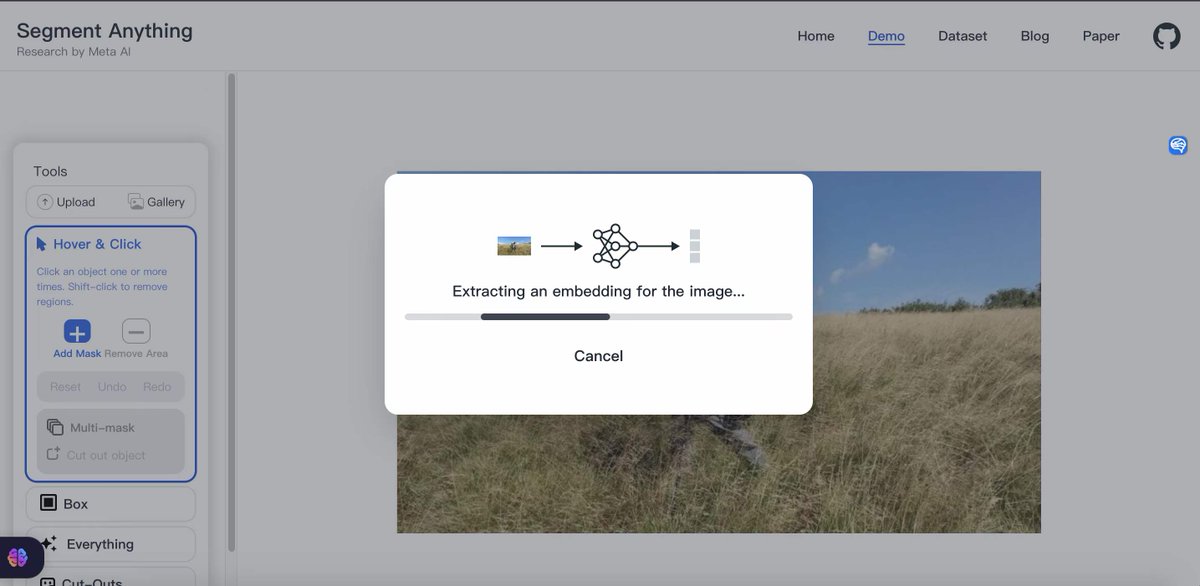Click the small input image thumbnail in dialog
Viewport: 1200px width, 586px height.
(x=514, y=246)
